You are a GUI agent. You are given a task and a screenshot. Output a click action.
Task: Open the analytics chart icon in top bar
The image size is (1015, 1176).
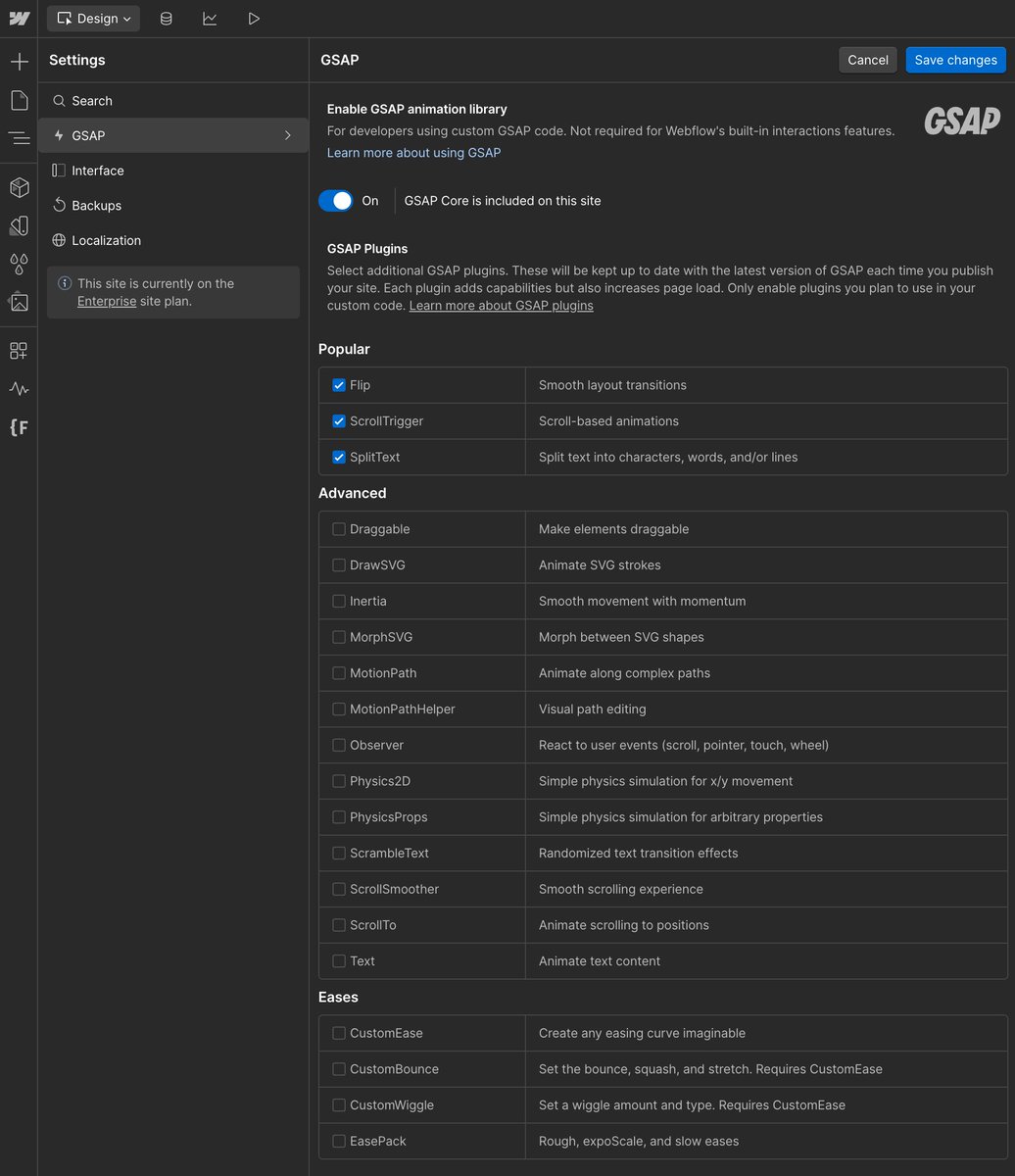click(x=210, y=19)
